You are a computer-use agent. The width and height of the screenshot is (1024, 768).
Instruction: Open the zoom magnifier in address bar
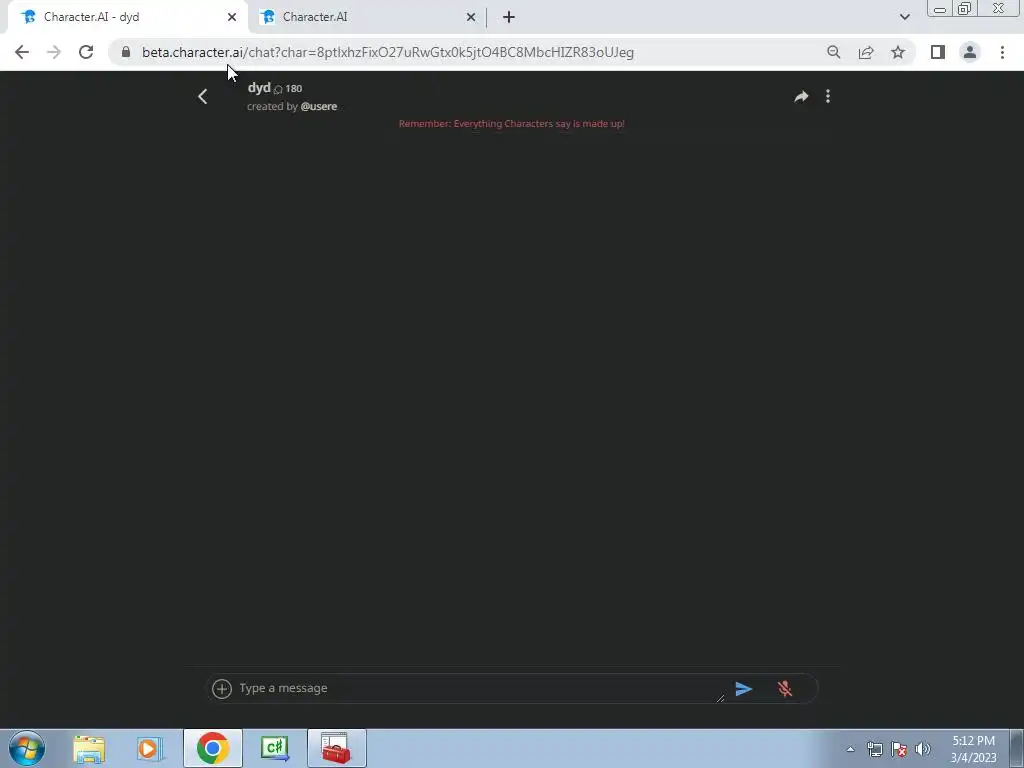[833, 52]
